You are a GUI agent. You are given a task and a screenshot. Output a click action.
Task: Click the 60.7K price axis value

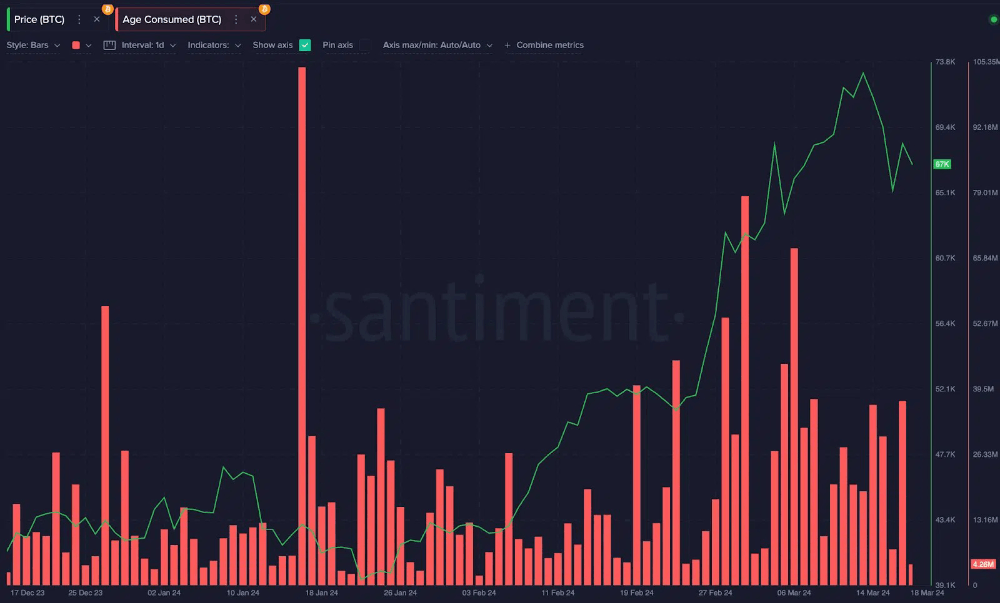(945, 258)
